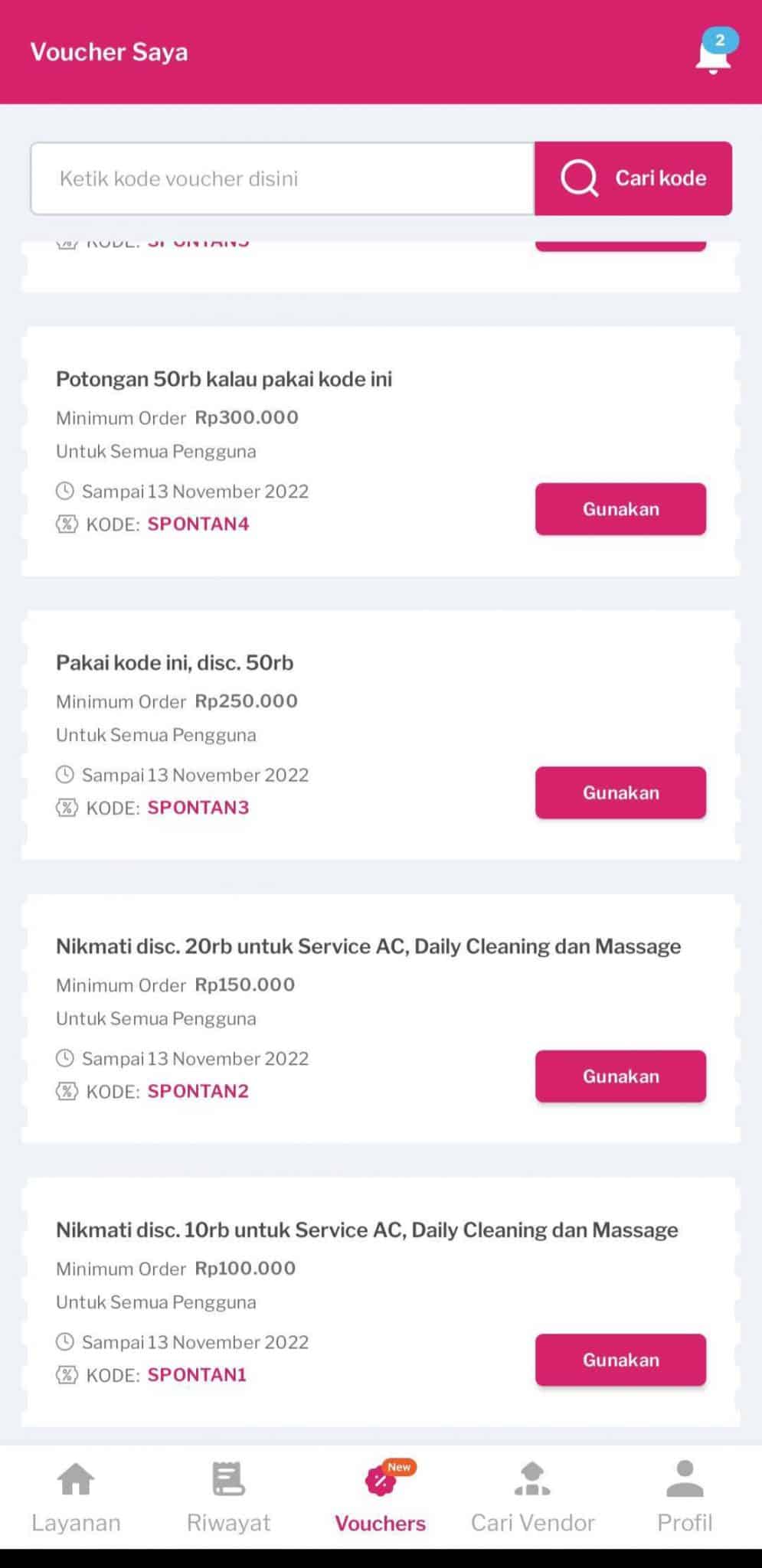Tap the Profil person icon
Image resolution: width=762 pixels, height=1568 pixels.
[x=685, y=1478]
